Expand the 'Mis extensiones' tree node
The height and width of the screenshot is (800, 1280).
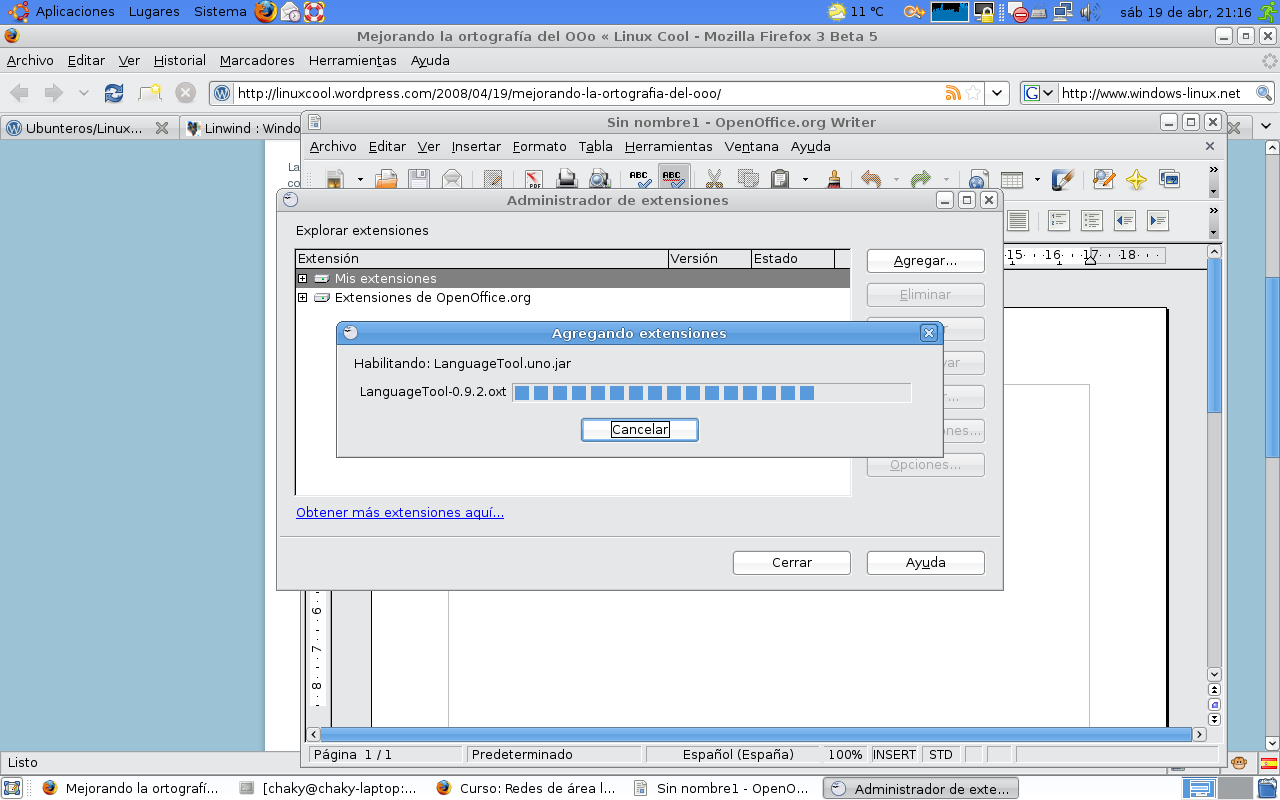click(303, 279)
